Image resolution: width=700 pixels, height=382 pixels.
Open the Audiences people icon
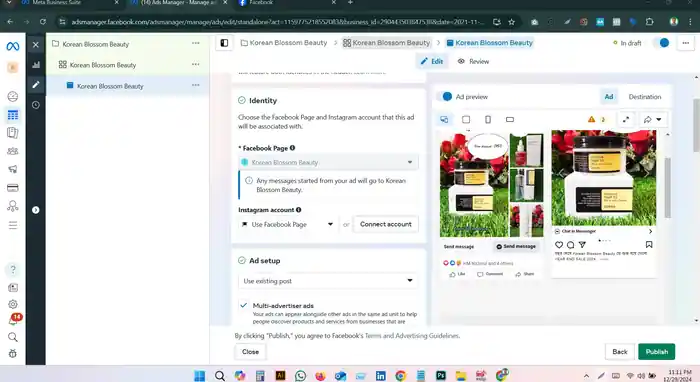[x=12, y=151]
